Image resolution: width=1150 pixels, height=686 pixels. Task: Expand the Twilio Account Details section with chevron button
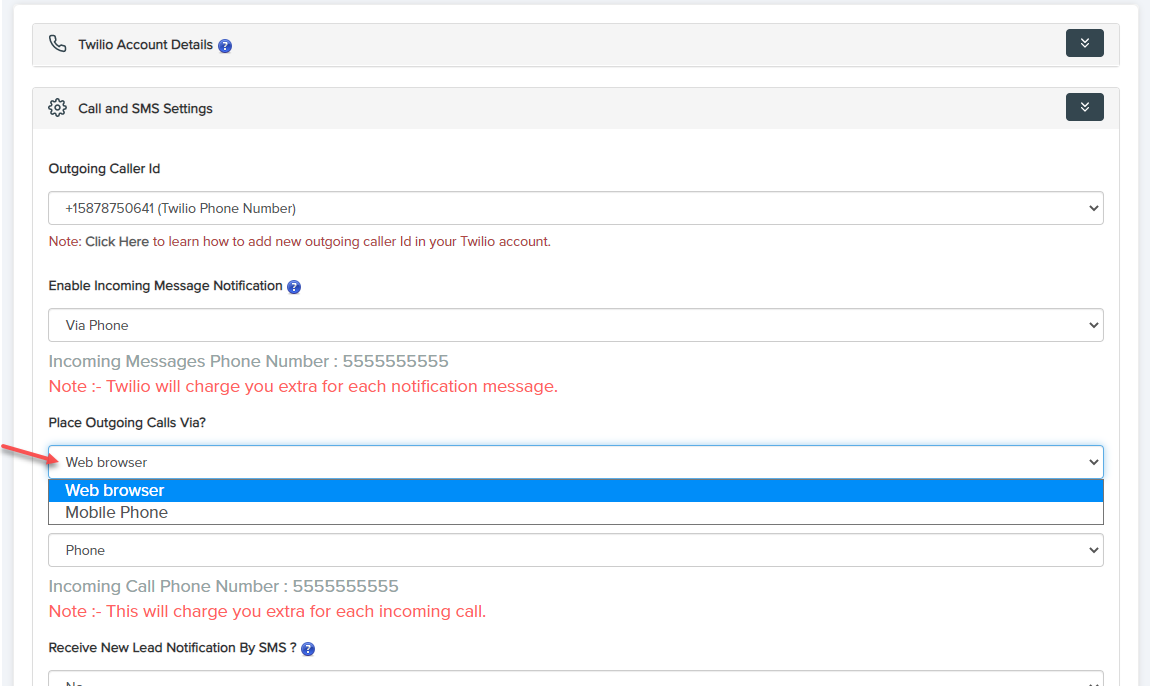pos(1084,43)
